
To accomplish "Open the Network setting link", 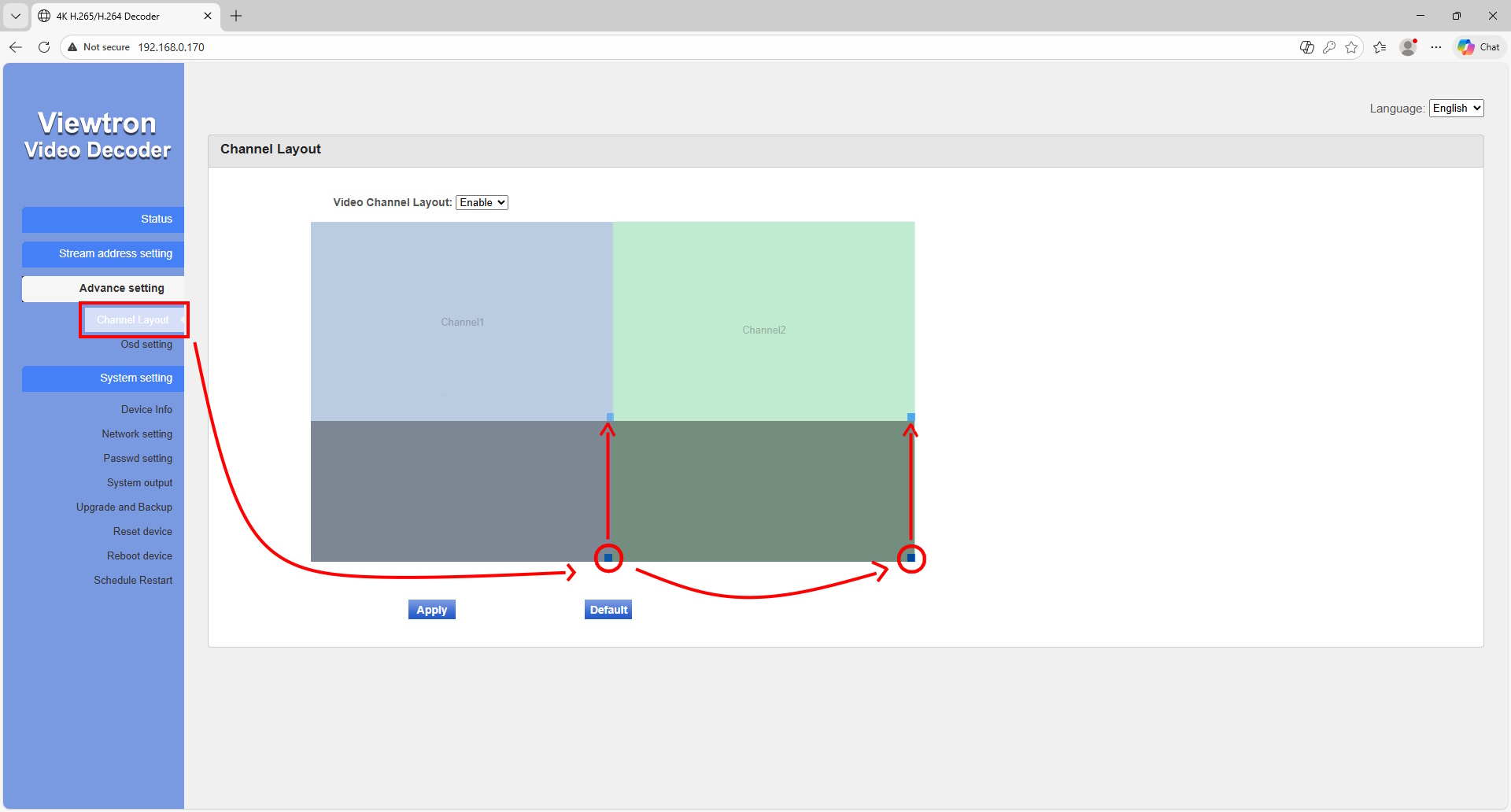I will point(137,434).
